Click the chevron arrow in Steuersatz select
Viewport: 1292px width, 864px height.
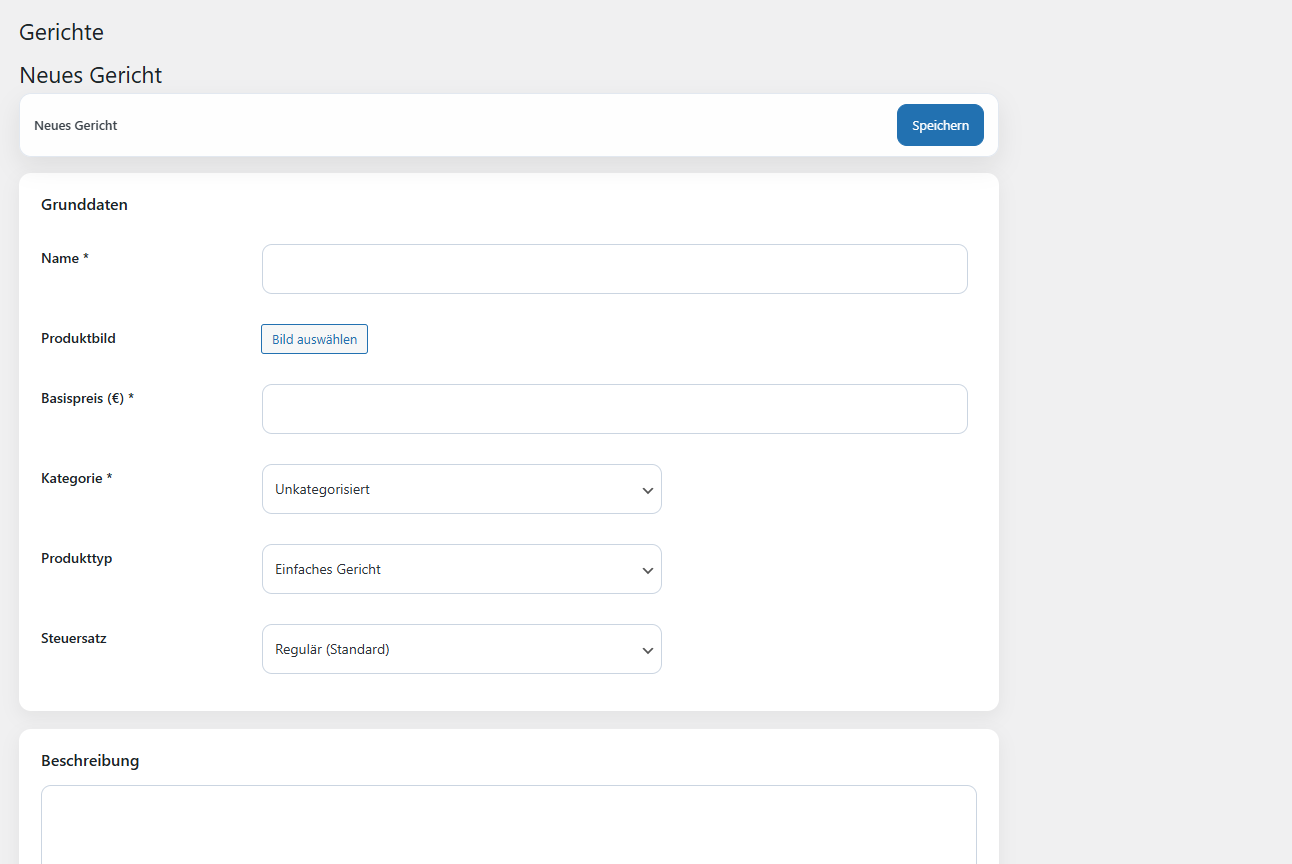click(647, 650)
